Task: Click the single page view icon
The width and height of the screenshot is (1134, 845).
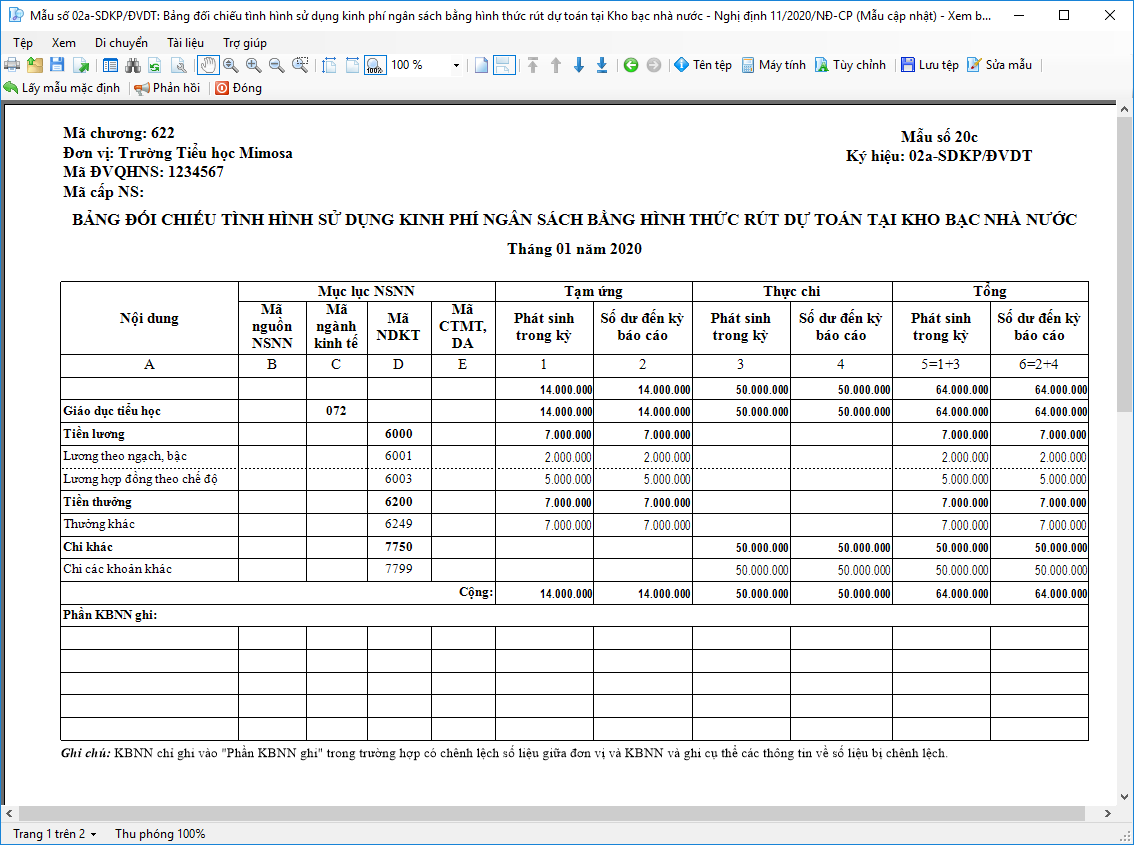Action: pyautogui.click(x=482, y=65)
